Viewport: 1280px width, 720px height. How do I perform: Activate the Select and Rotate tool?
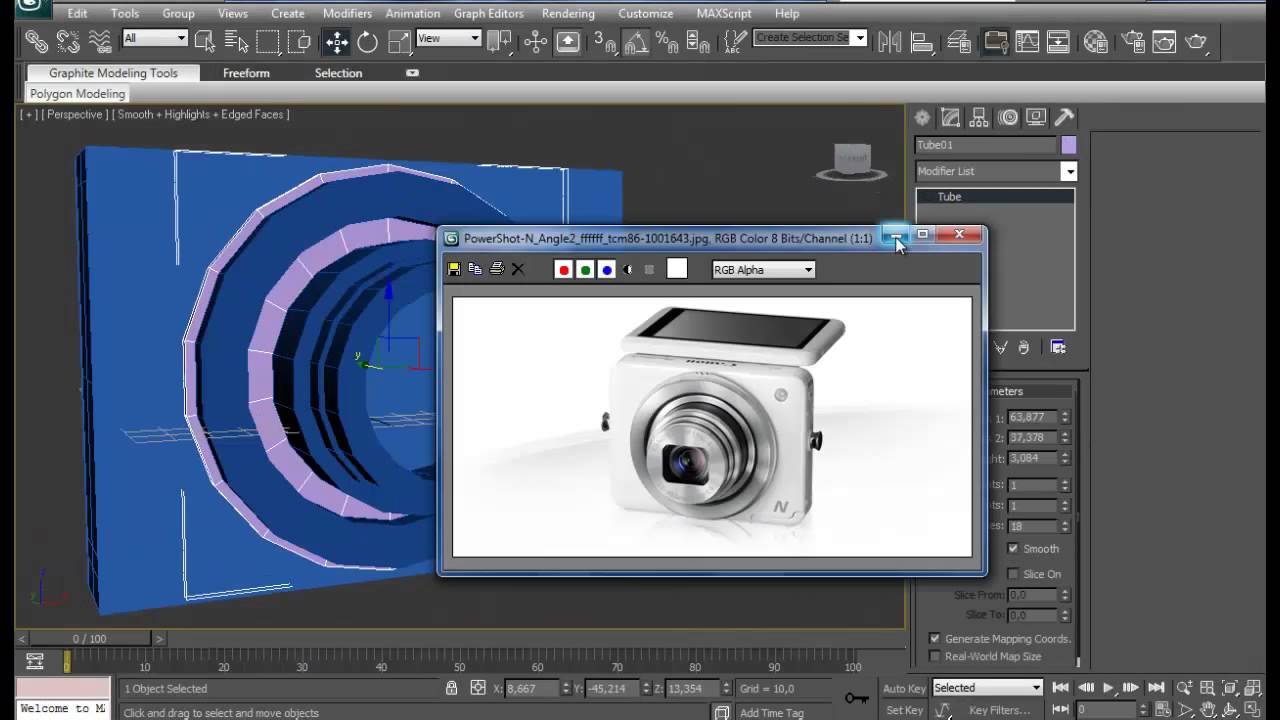[x=368, y=41]
